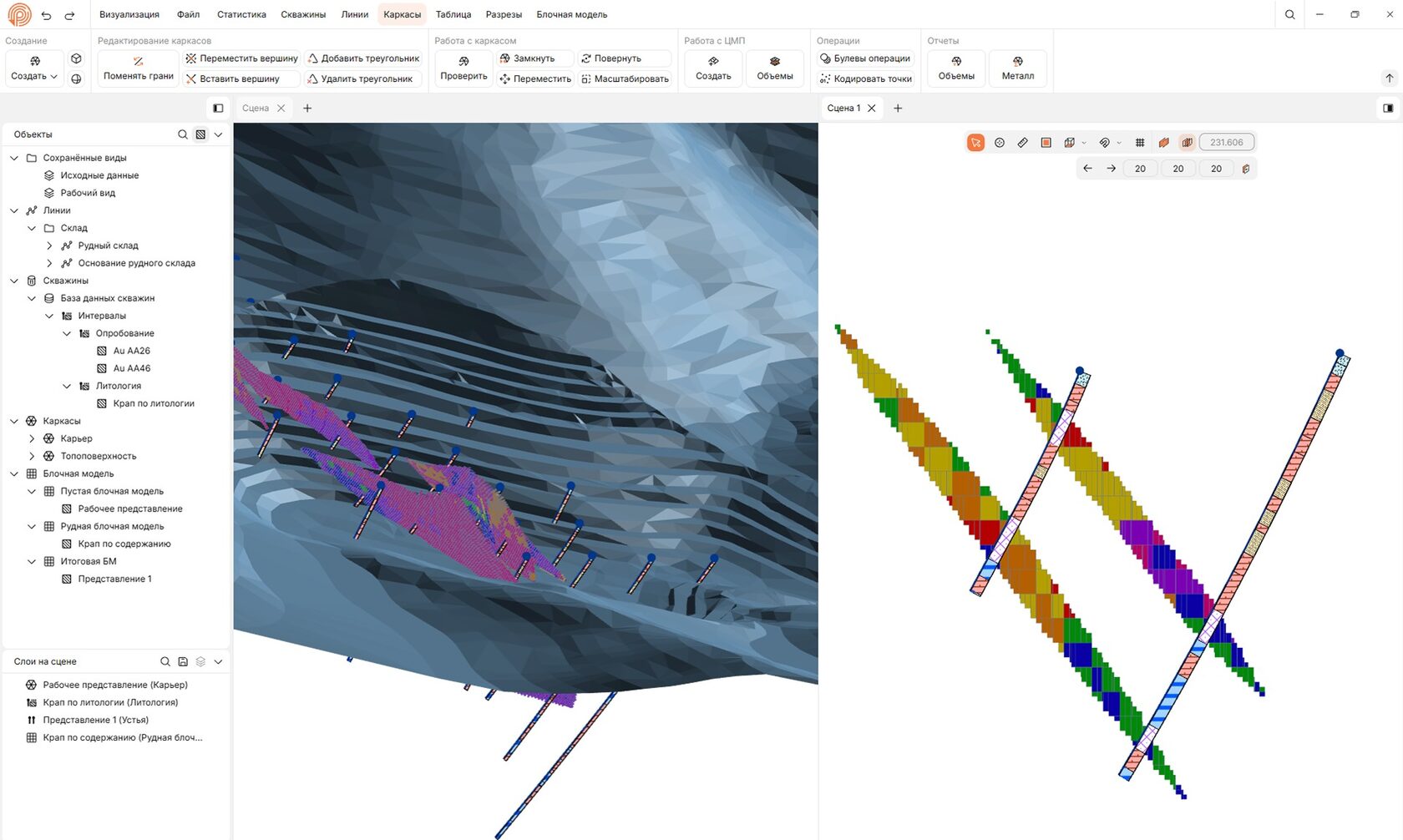Screen dimensions: 1403x840
Task: Expand the Рудный склад tree node
Action: (x=49, y=245)
